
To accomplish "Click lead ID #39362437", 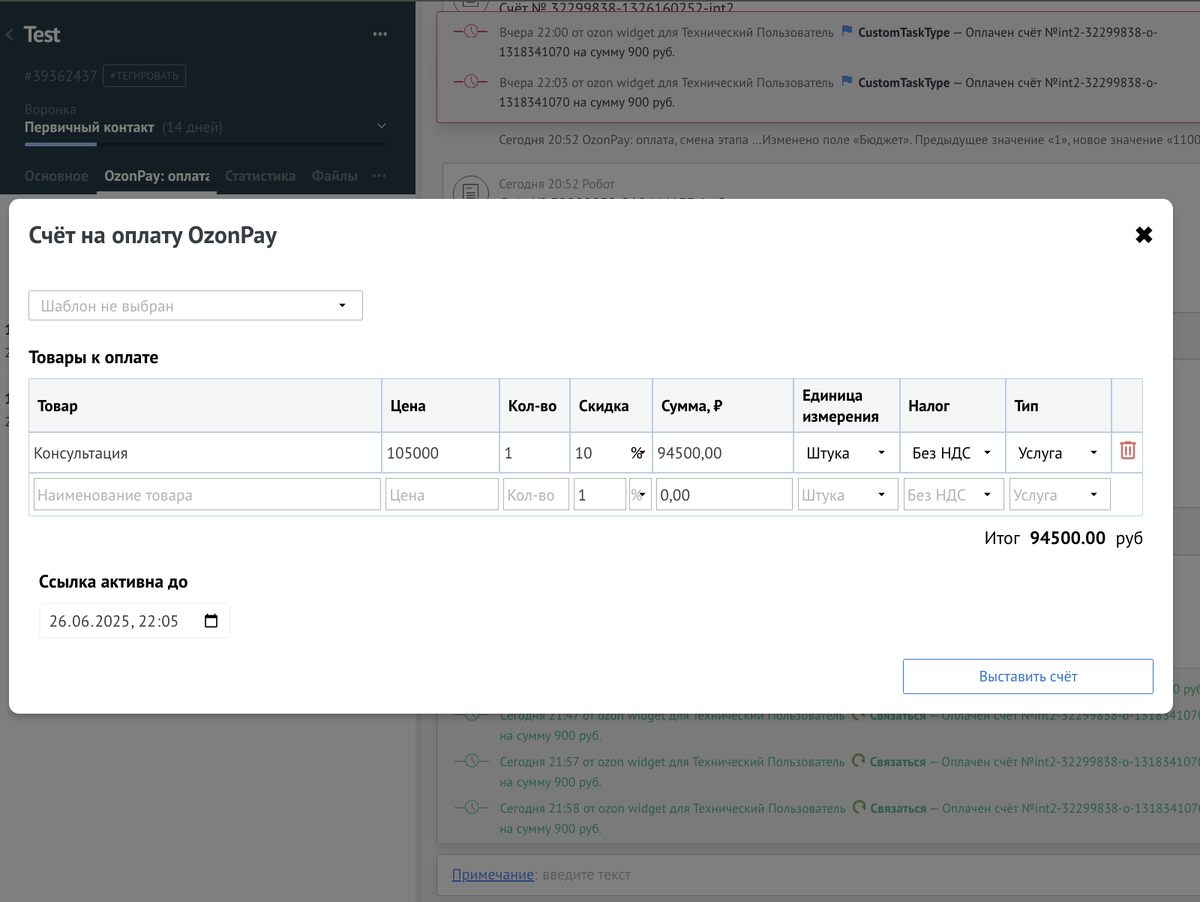I will pos(60,76).
